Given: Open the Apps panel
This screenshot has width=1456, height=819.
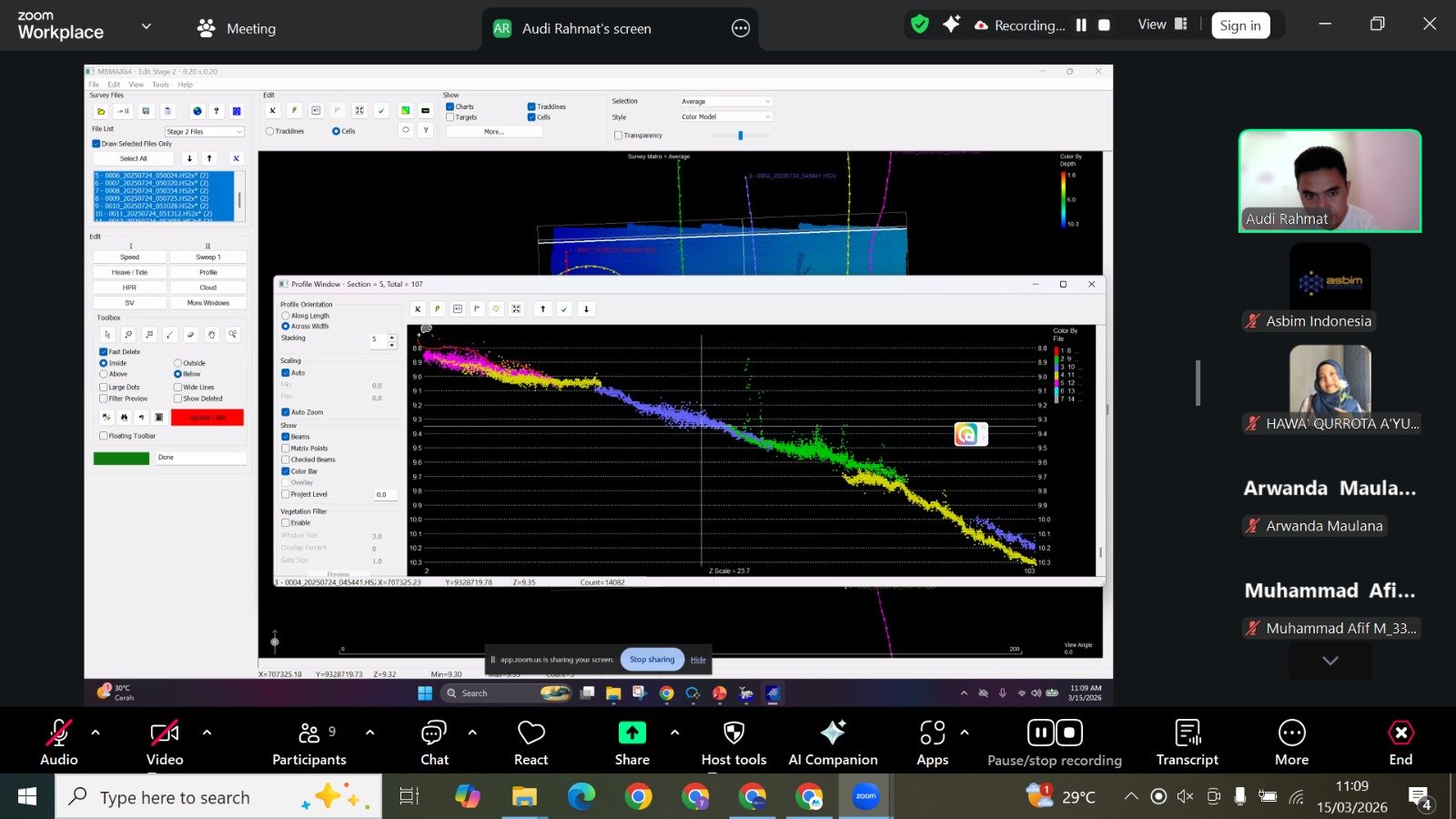Looking at the screenshot, I should point(932,733).
